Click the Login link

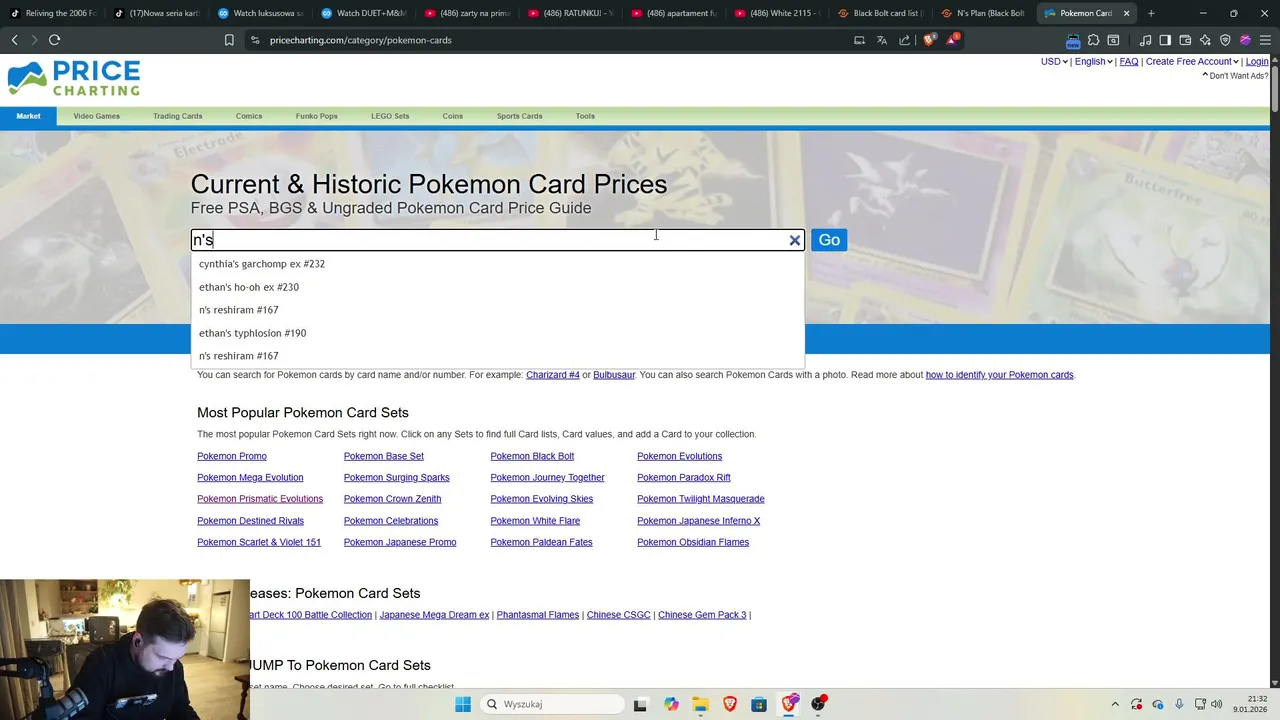(1257, 62)
